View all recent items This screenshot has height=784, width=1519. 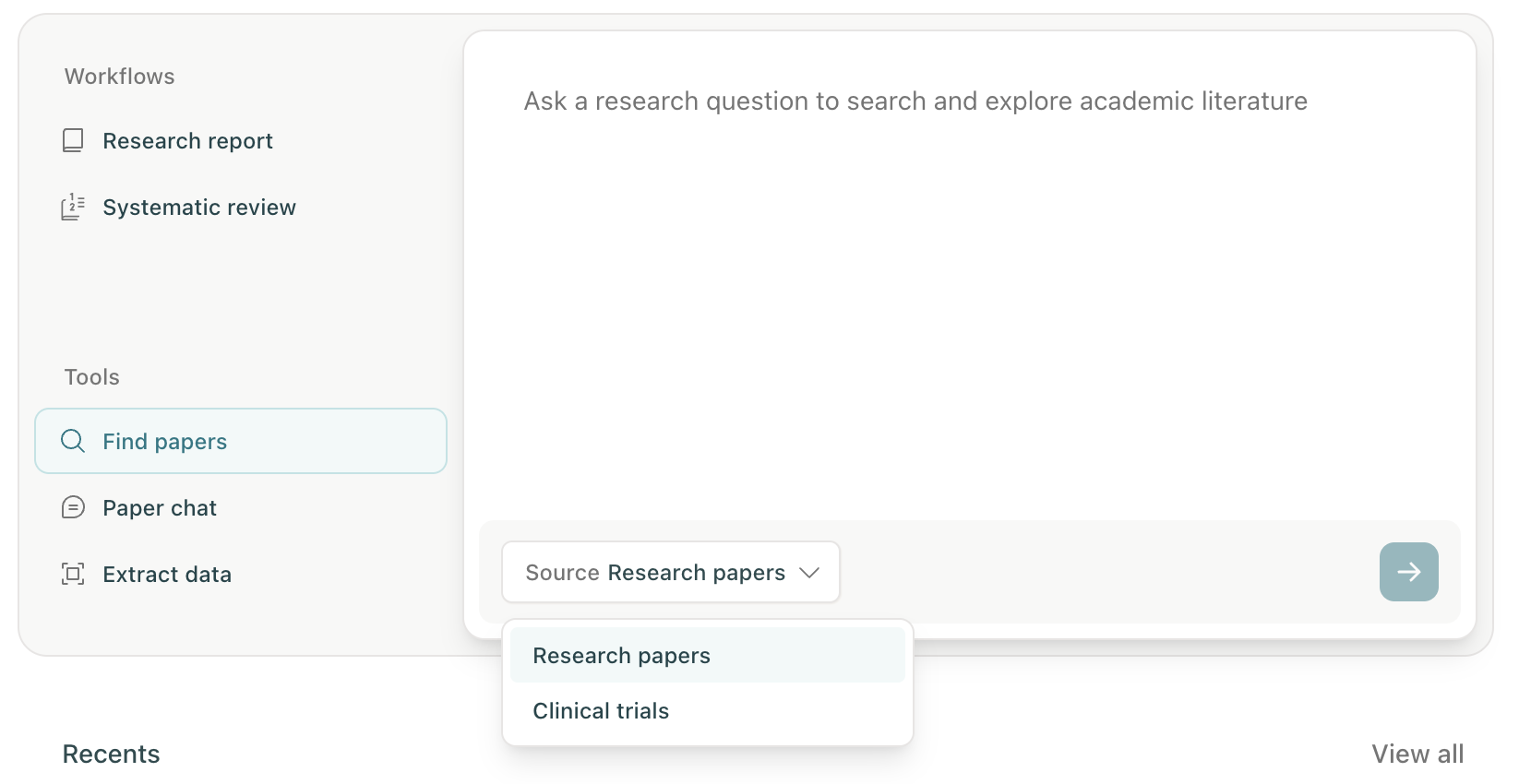click(1417, 754)
